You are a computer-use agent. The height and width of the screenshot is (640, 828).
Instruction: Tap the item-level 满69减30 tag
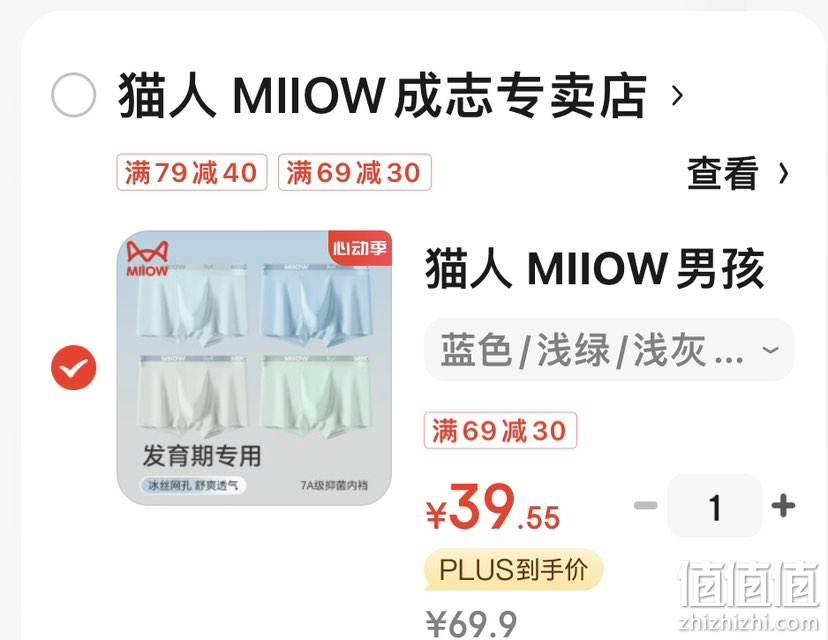500,430
